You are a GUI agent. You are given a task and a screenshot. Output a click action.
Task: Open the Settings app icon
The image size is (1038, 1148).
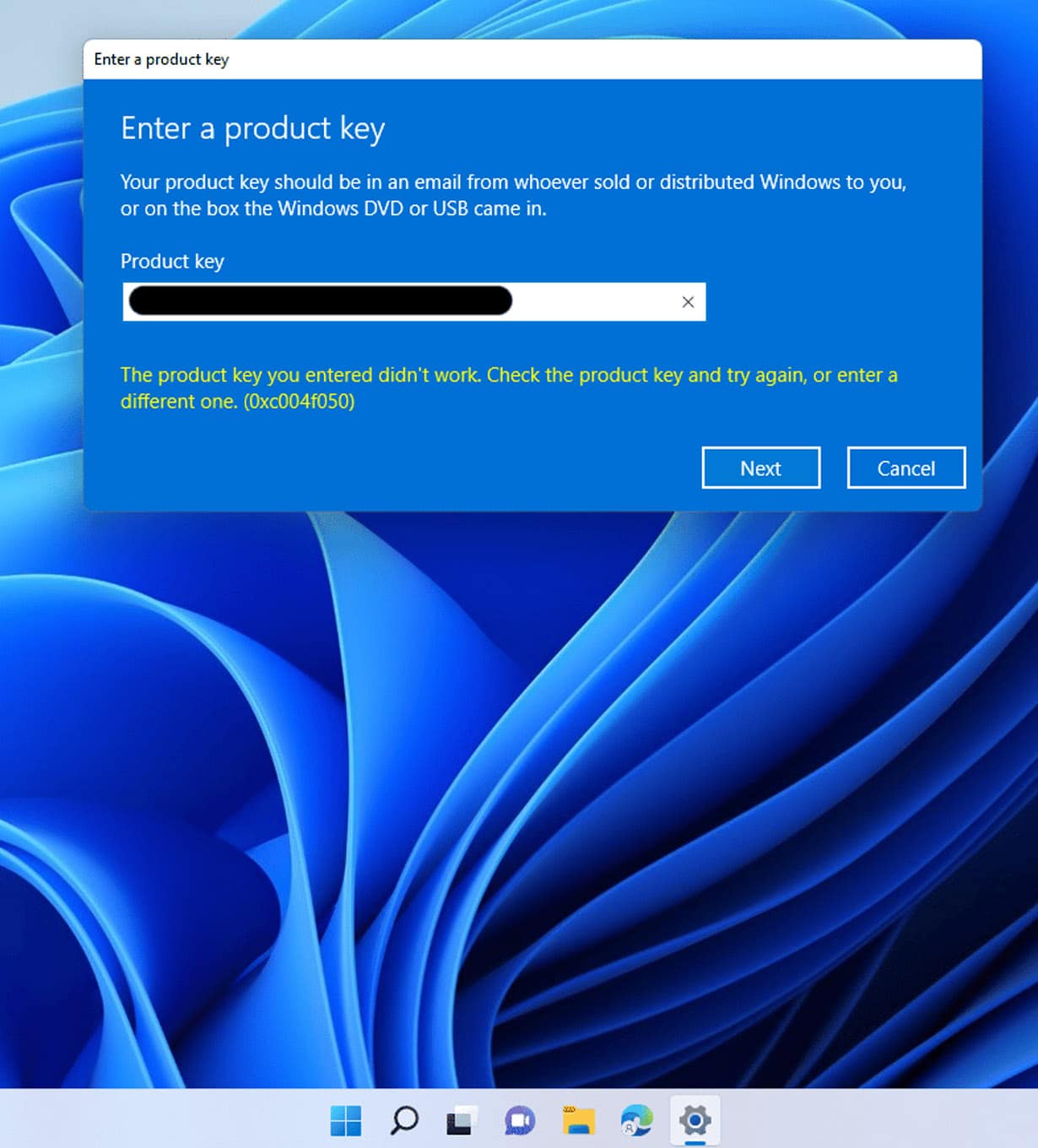coord(694,1121)
